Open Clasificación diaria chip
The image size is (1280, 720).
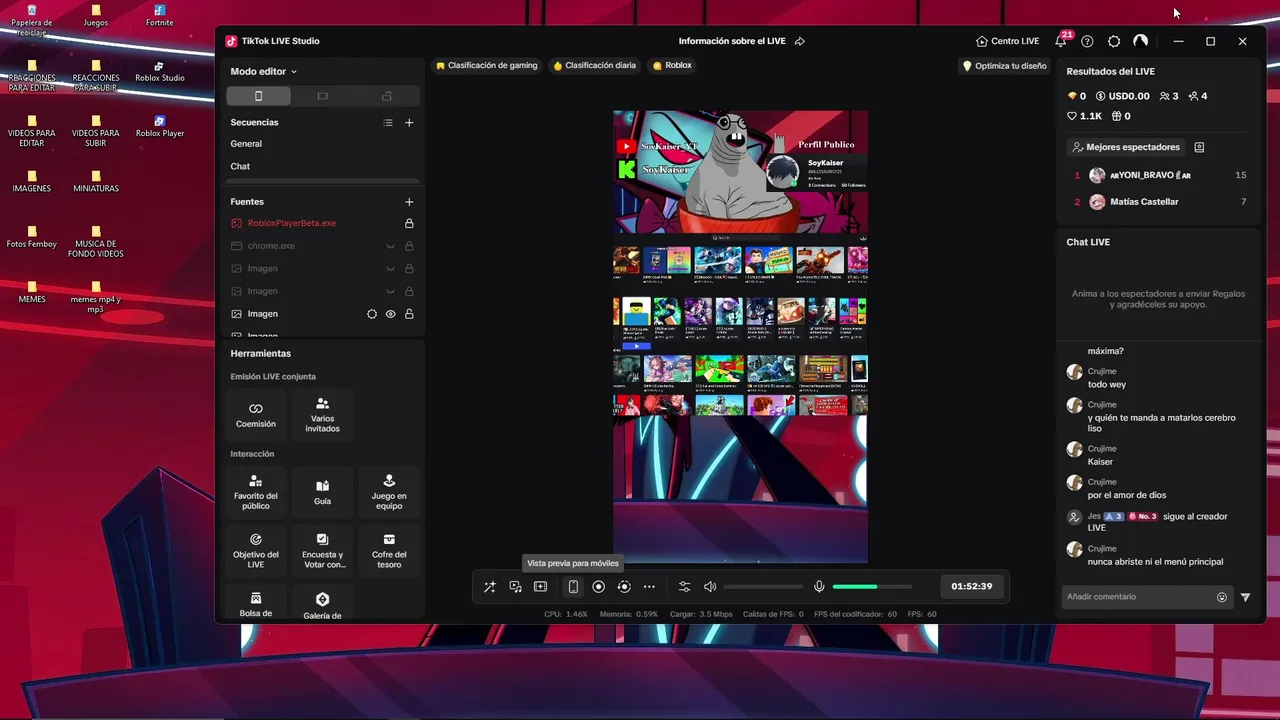coord(595,65)
